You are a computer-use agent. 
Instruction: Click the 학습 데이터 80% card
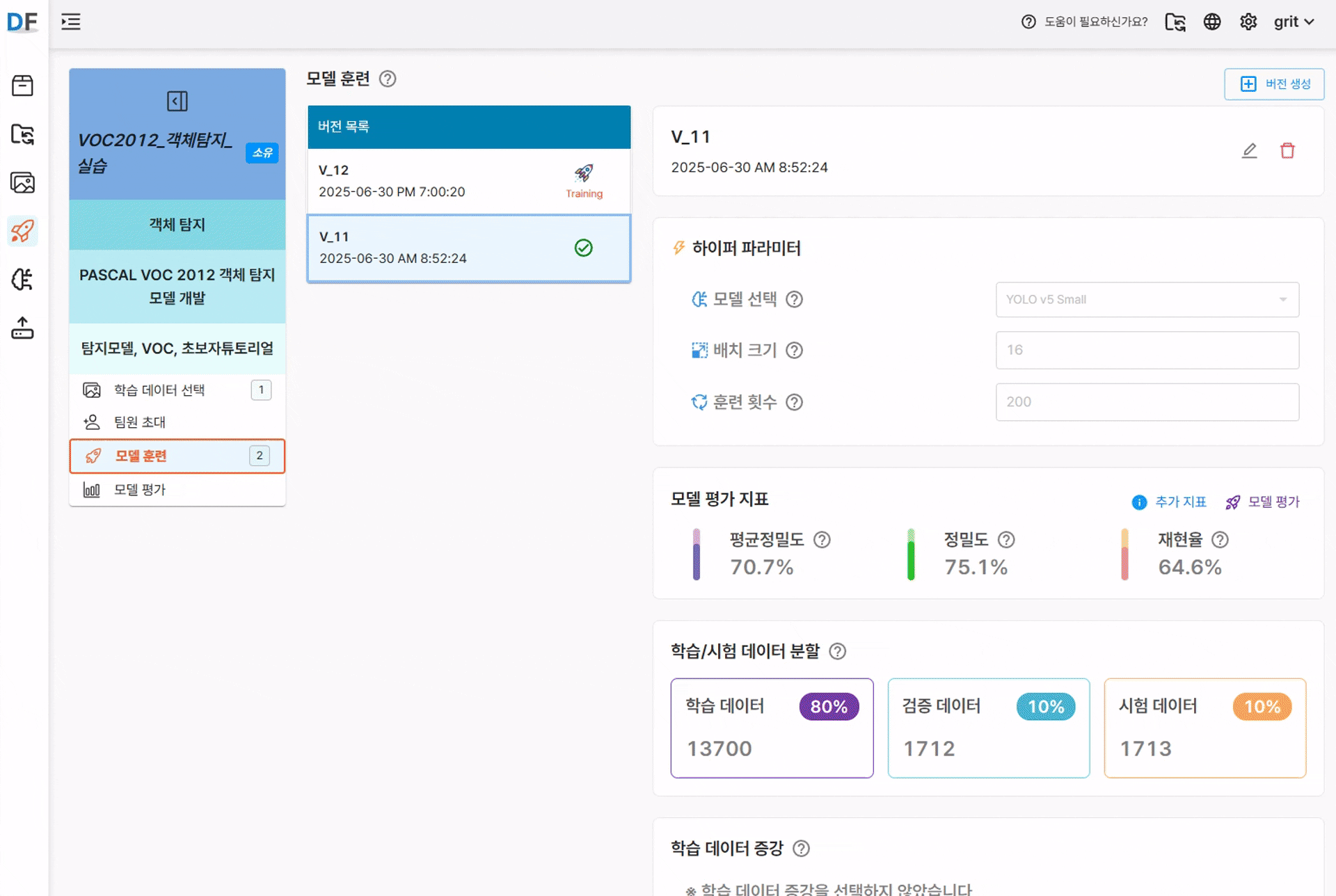772,728
